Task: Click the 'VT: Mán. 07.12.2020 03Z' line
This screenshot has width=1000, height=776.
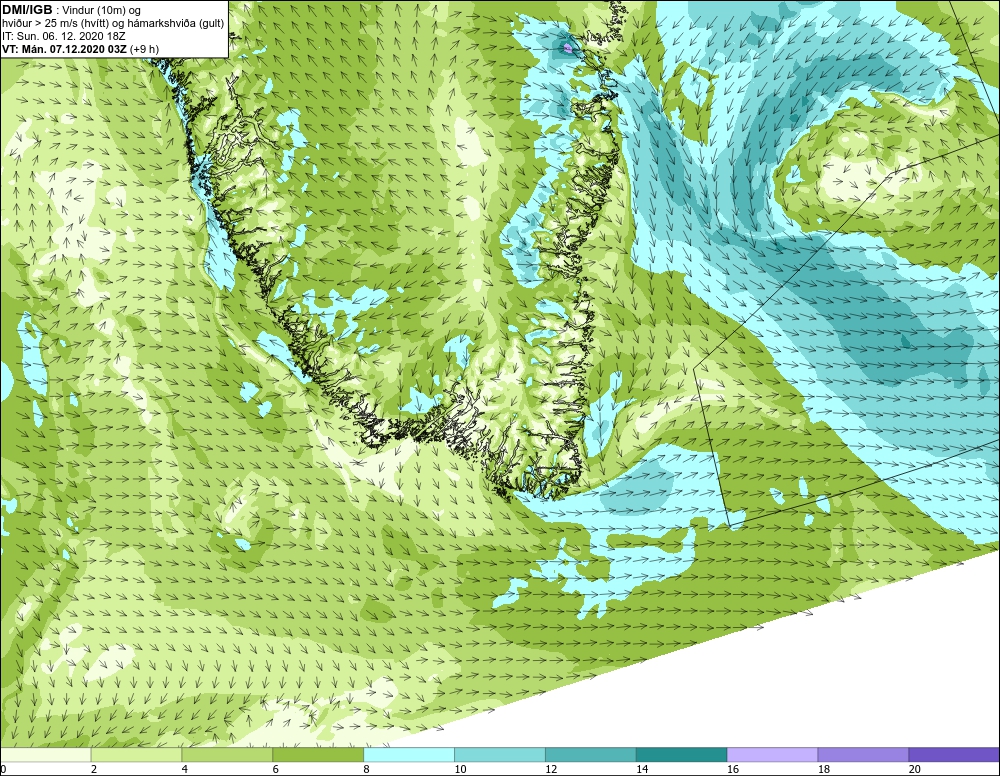Action: (x=66, y=49)
